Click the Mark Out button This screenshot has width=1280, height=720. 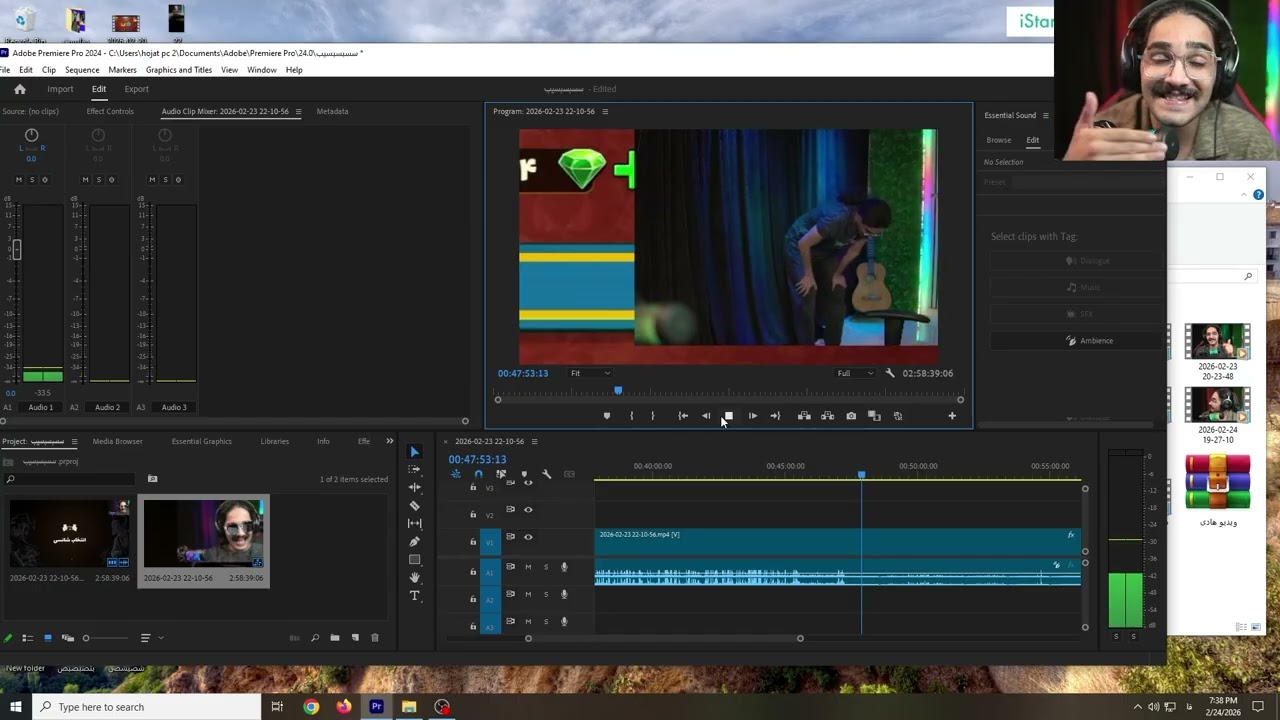653,416
